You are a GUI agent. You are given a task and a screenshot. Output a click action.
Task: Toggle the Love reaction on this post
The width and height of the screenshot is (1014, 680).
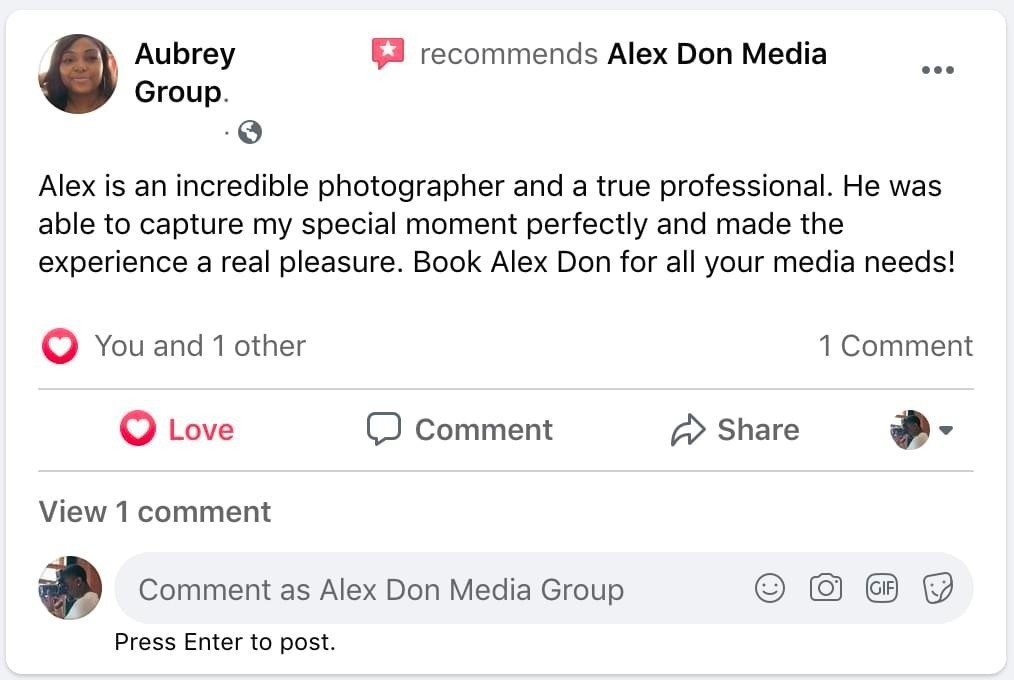pos(177,430)
